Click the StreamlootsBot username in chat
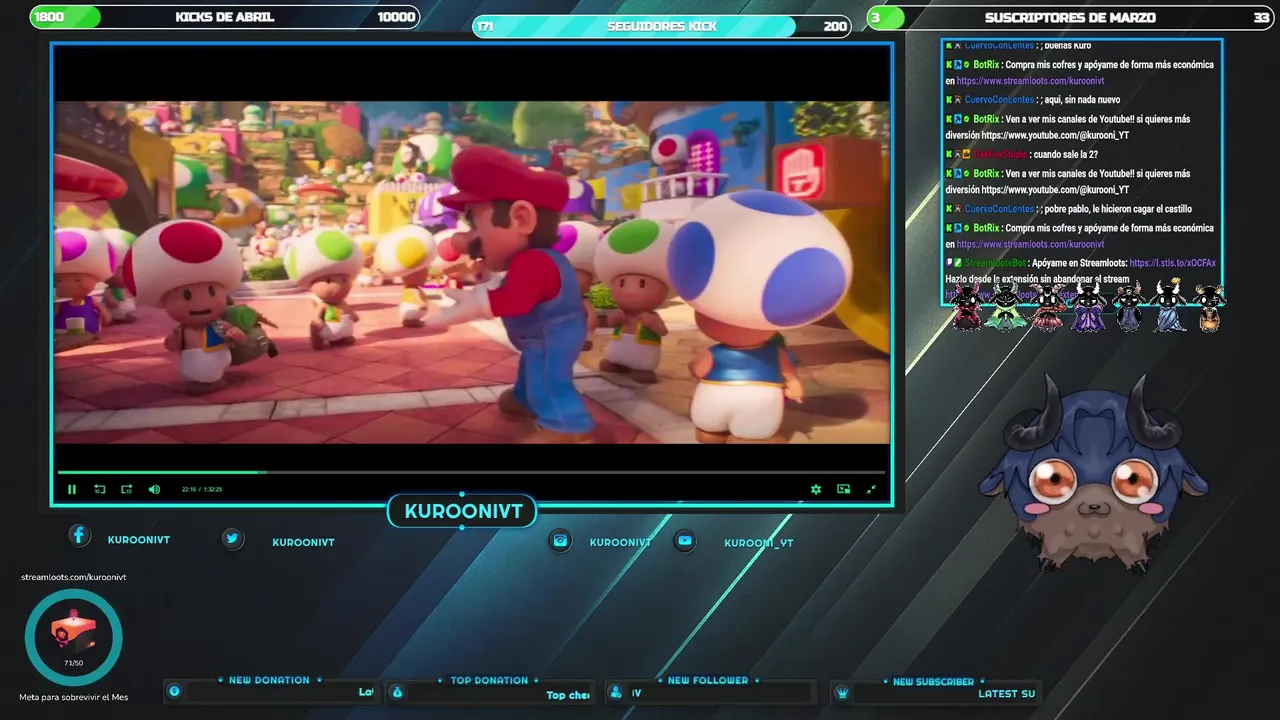The image size is (1280, 720). (995, 263)
